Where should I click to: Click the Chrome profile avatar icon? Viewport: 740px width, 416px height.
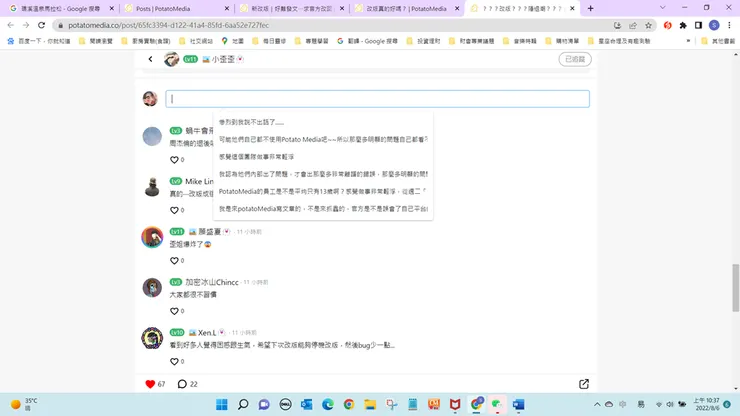(714, 25)
